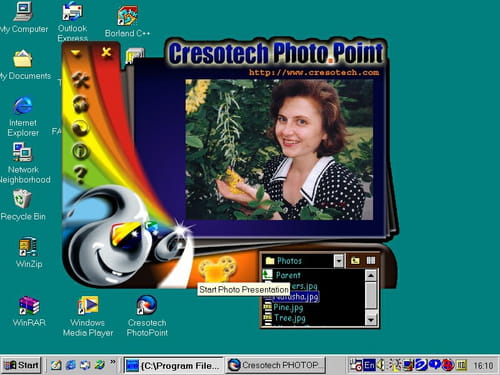Open the Windows Start button
Viewport: 500px width, 375px height.
point(21,365)
